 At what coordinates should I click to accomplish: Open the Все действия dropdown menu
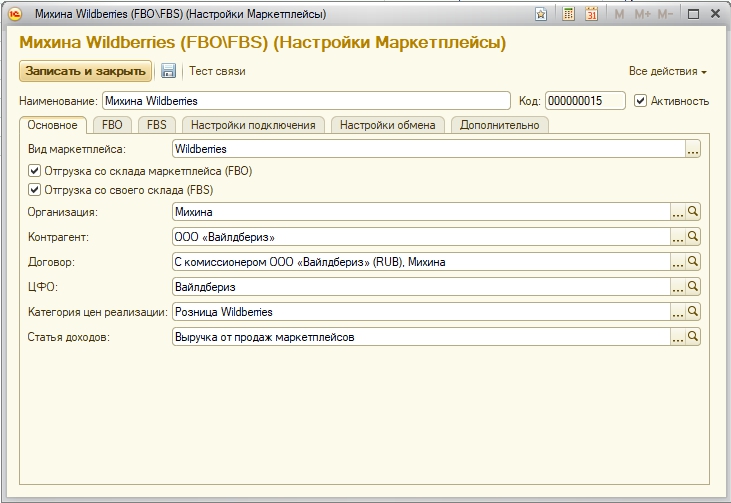pyautogui.click(x=667, y=72)
